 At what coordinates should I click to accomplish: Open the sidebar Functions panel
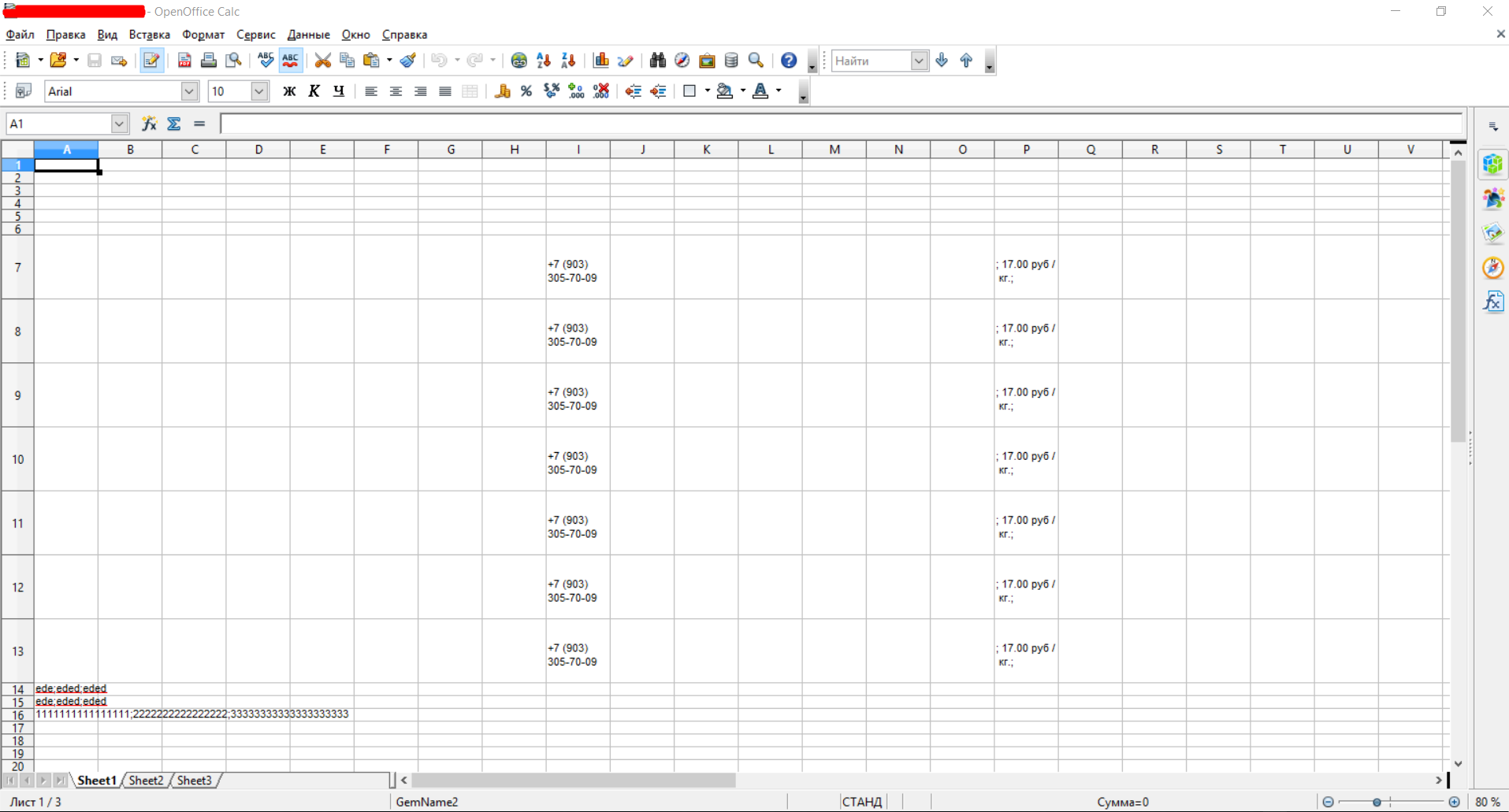click(x=1493, y=302)
